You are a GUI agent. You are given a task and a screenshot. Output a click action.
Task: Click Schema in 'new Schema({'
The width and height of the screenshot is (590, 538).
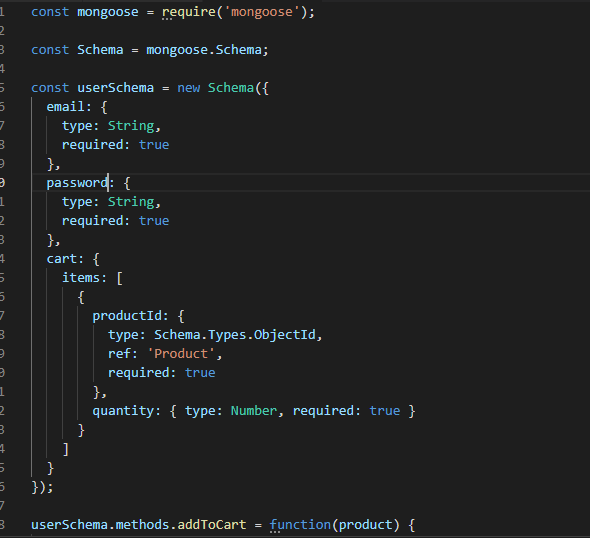pyautogui.click(x=231, y=88)
